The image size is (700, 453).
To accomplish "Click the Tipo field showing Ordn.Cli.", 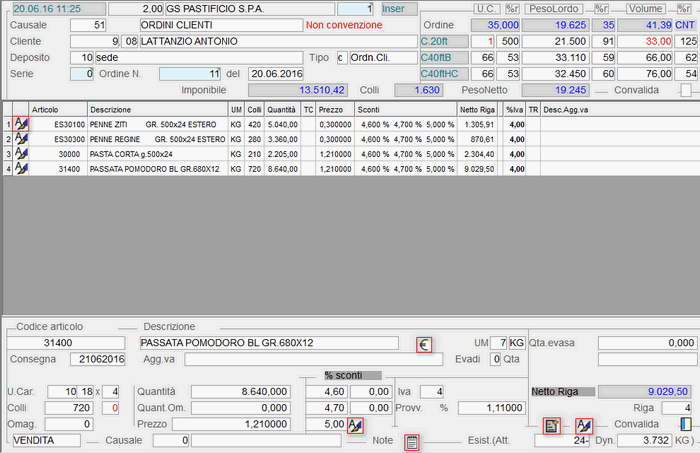I will (x=383, y=58).
